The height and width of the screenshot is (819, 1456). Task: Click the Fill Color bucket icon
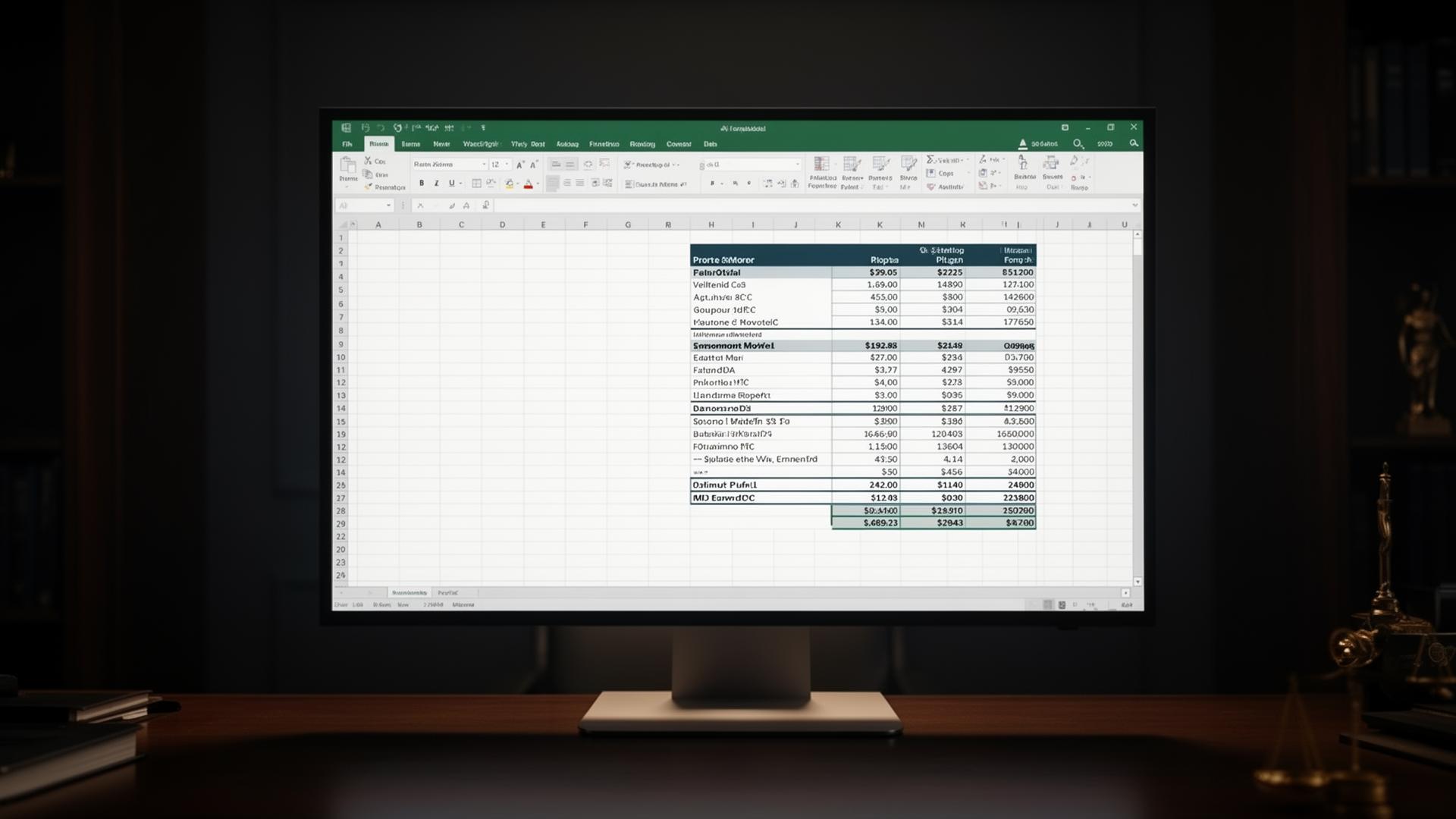[509, 184]
